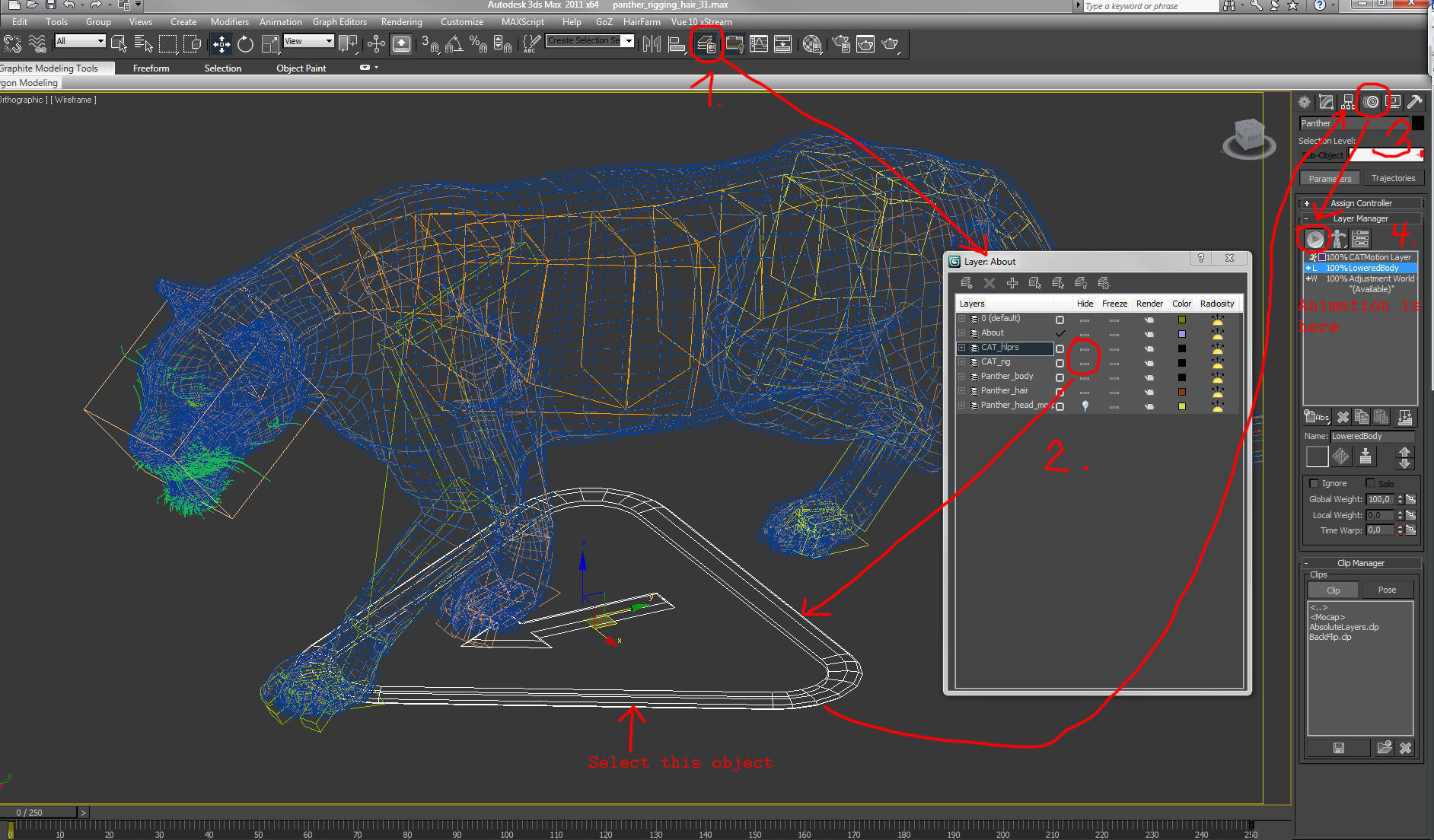Open the Motion command panel tab
Image resolution: width=1434 pixels, height=840 pixels.
(1371, 102)
